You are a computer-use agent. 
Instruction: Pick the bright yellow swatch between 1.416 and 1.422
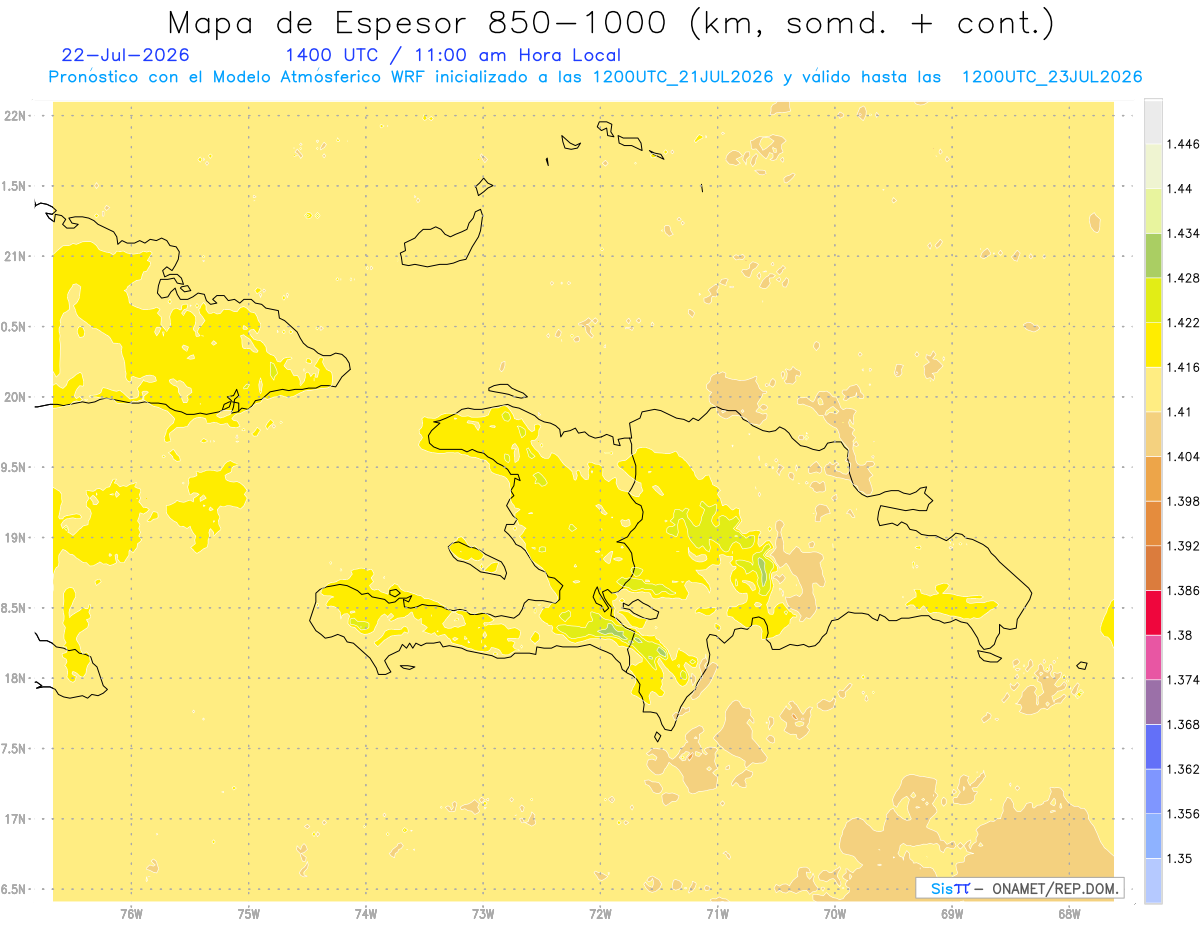[x=1153, y=344]
